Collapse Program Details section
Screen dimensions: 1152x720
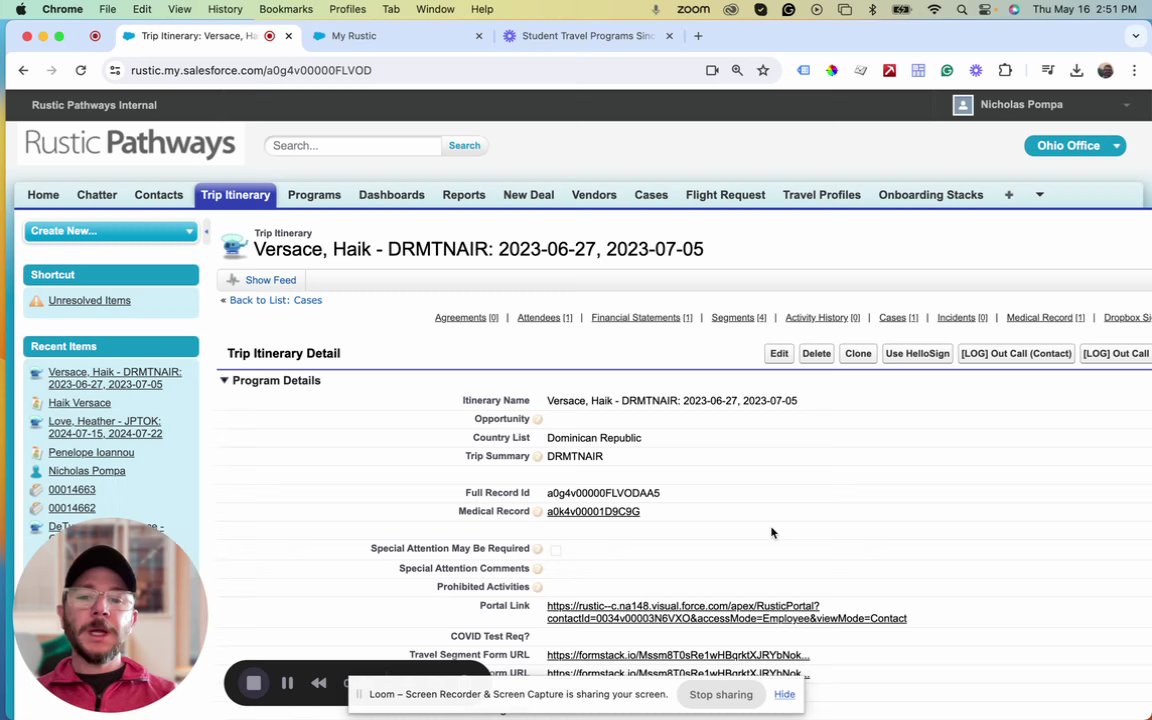[224, 381]
